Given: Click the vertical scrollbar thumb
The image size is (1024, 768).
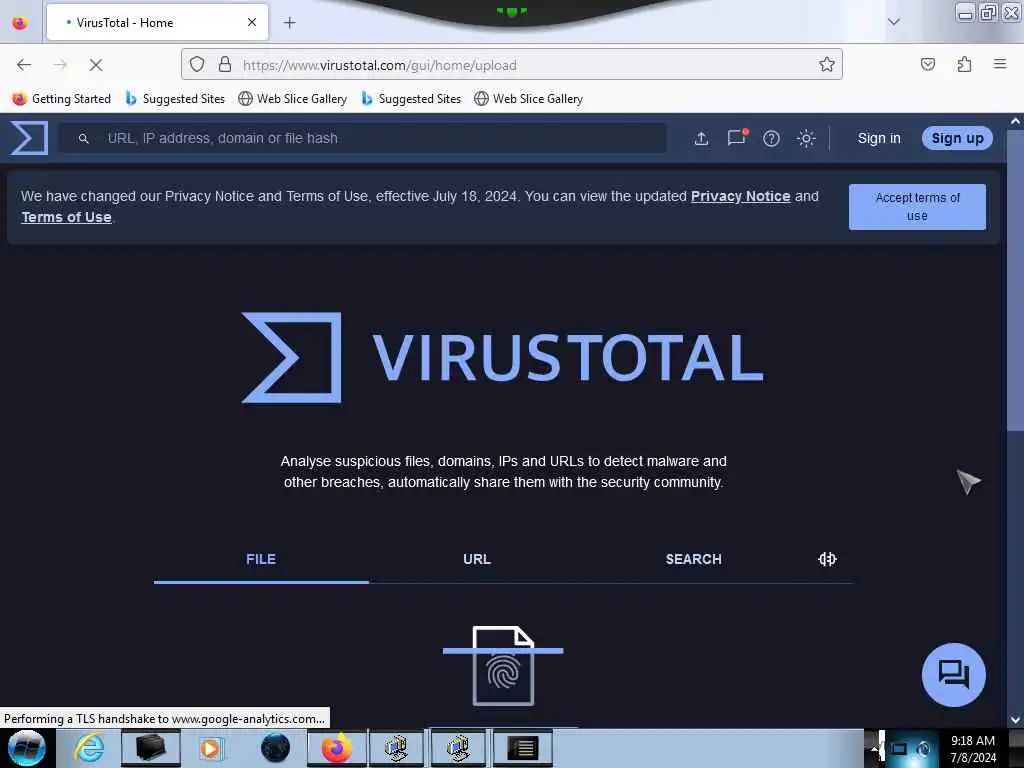Looking at the screenshot, I should pos(1015,281).
